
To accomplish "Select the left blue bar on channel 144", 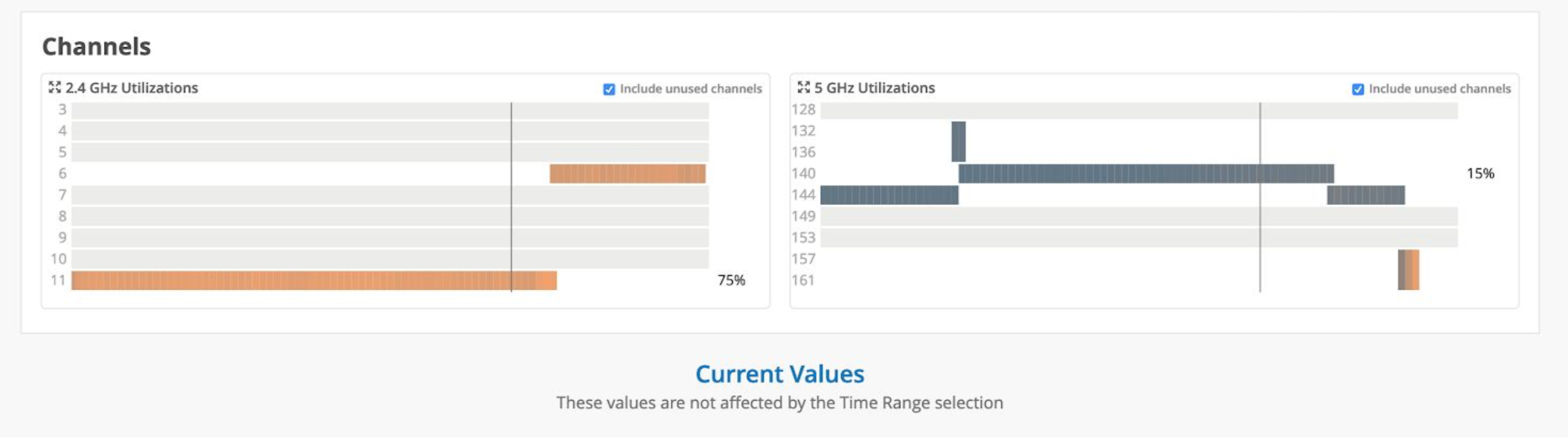I will (x=889, y=195).
